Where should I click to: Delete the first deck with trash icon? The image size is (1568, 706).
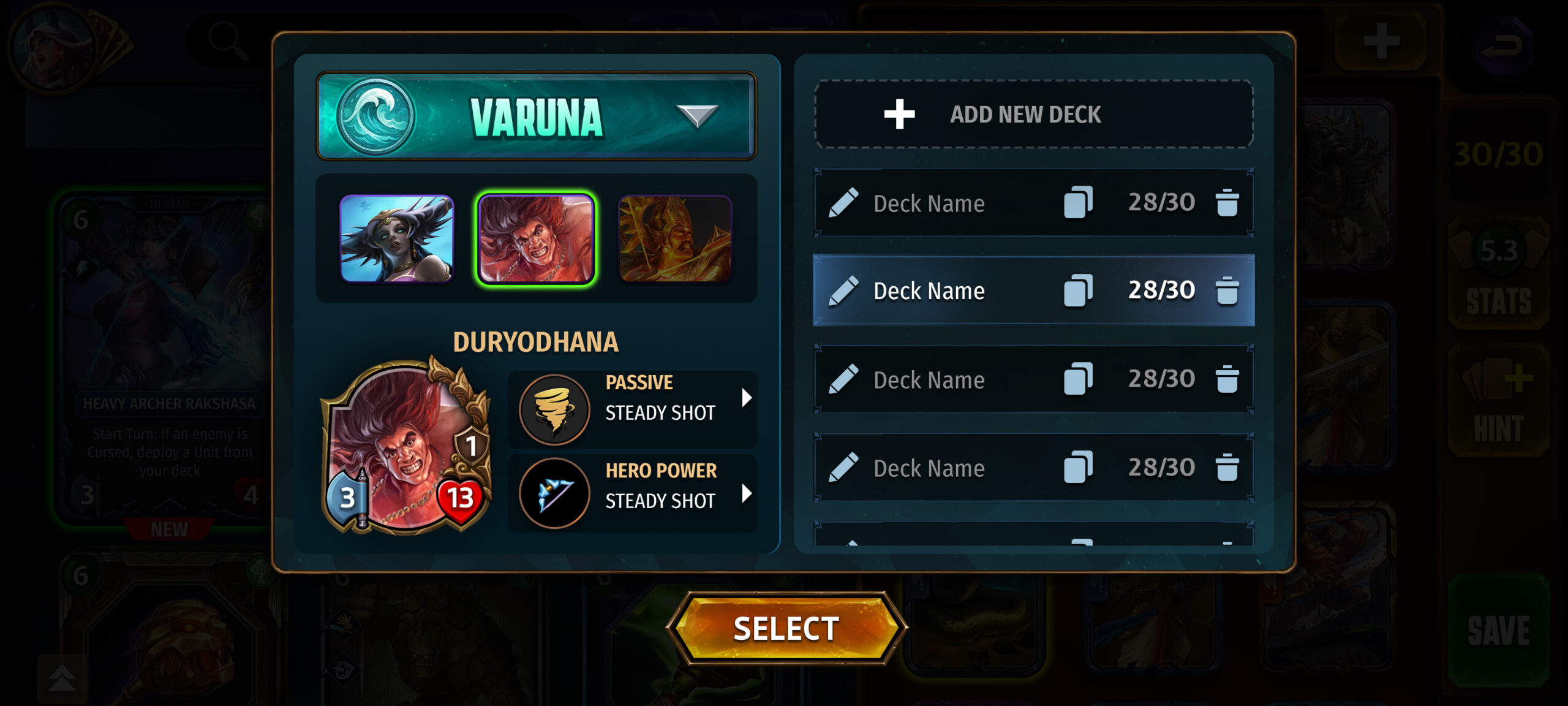(x=1227, y=203)
